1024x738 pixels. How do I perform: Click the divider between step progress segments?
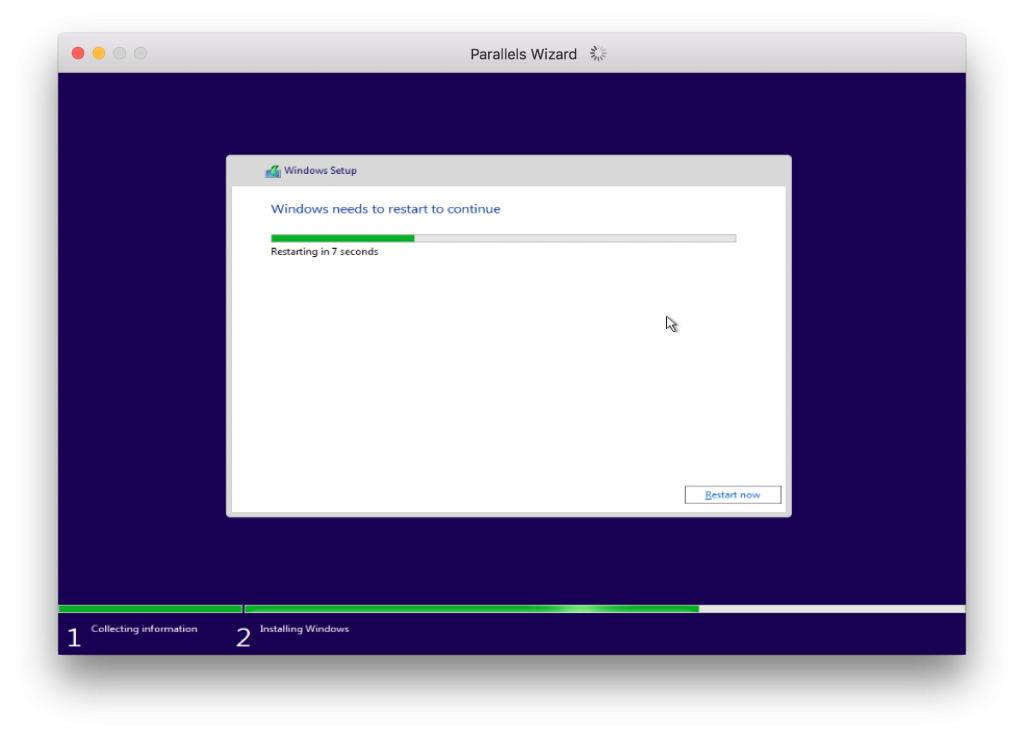(243, 608)
